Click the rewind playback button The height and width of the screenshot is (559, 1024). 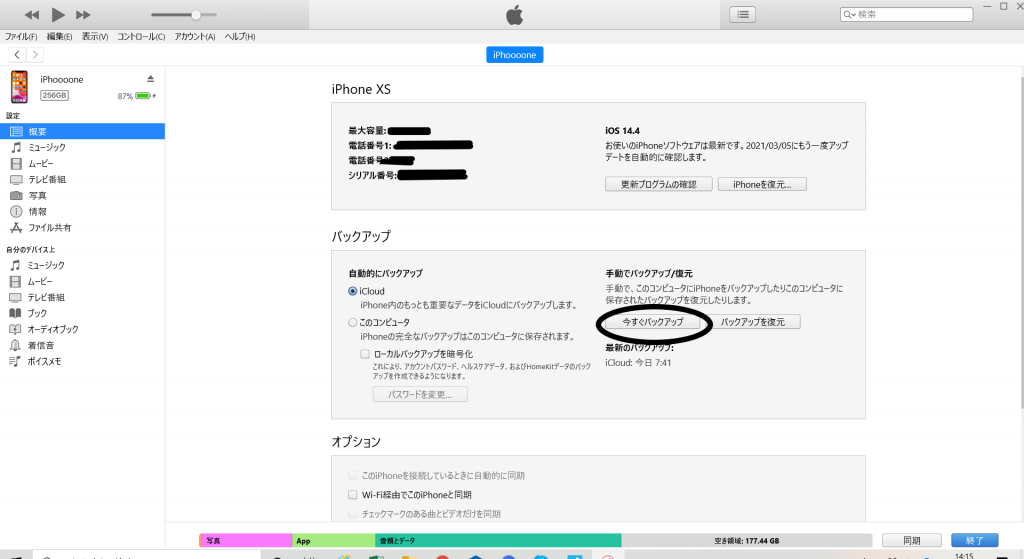[x=31, y=14]
